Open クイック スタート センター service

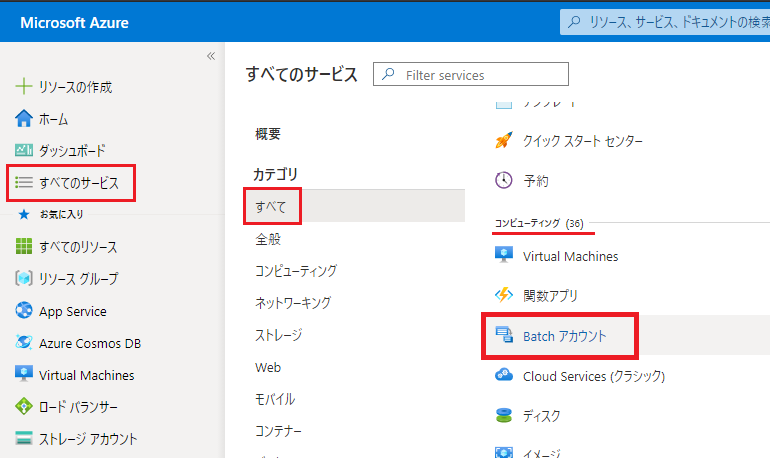(582, 141)
